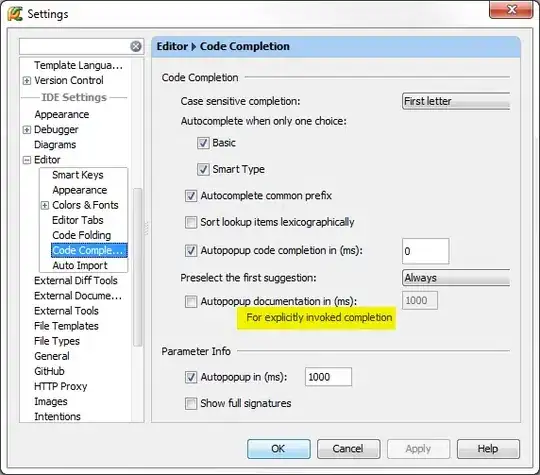Expand the Colors & Fonts node
The image size is (540, 475).
[x=45, y=206]
